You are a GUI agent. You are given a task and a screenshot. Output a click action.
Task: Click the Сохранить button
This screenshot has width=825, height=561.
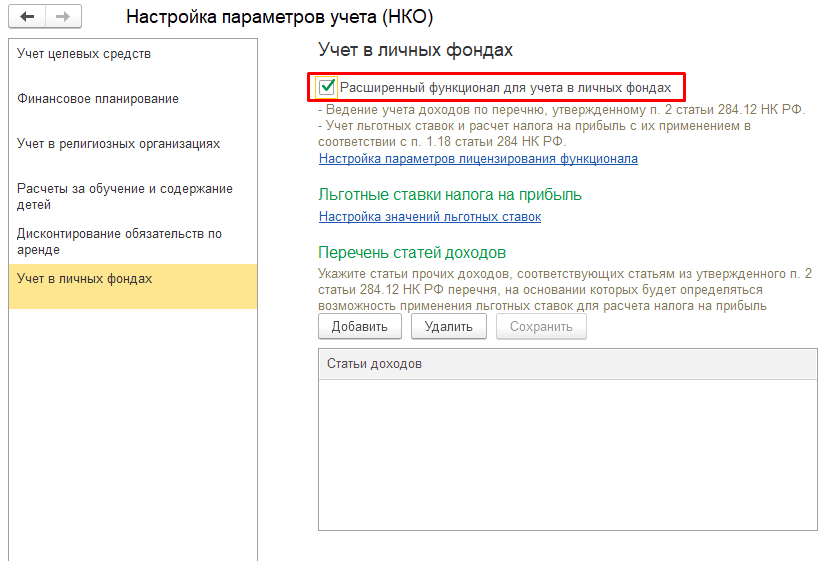click(x=541, y=327)
